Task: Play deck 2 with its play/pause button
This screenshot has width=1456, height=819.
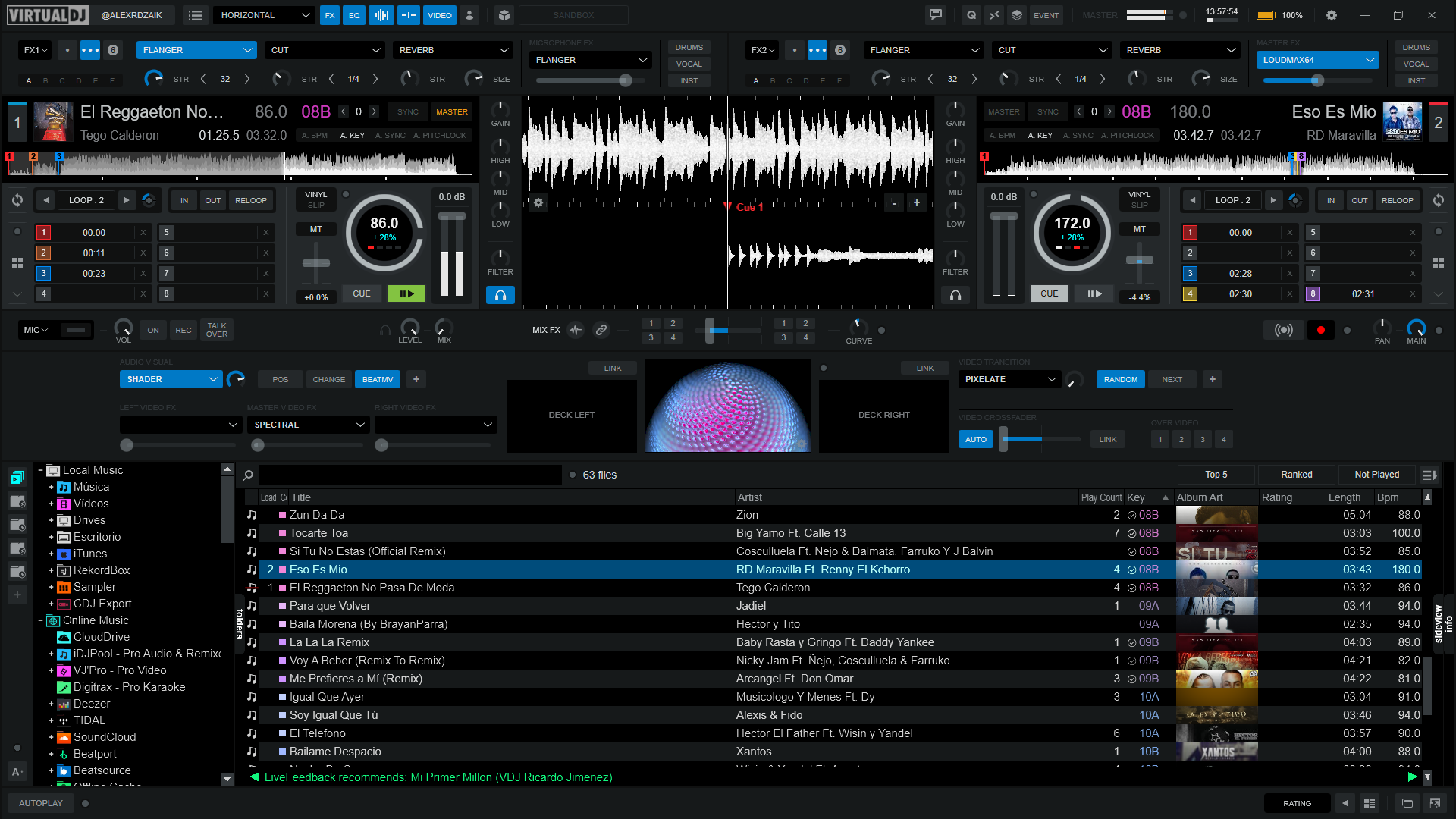Action: click(x=1094, y=293)
